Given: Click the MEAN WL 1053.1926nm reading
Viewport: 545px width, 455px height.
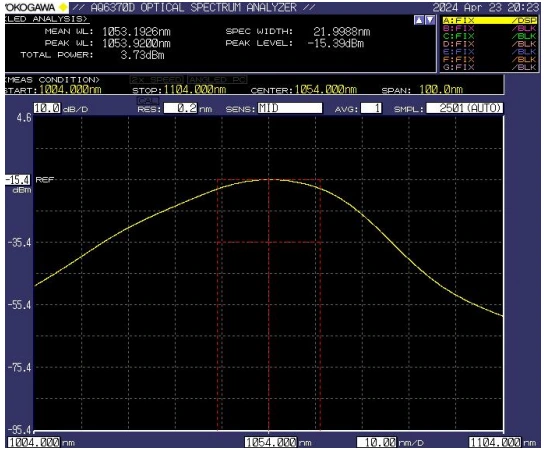Looking at the screenshot, I should pyautogui.click(x=136, y=32).
